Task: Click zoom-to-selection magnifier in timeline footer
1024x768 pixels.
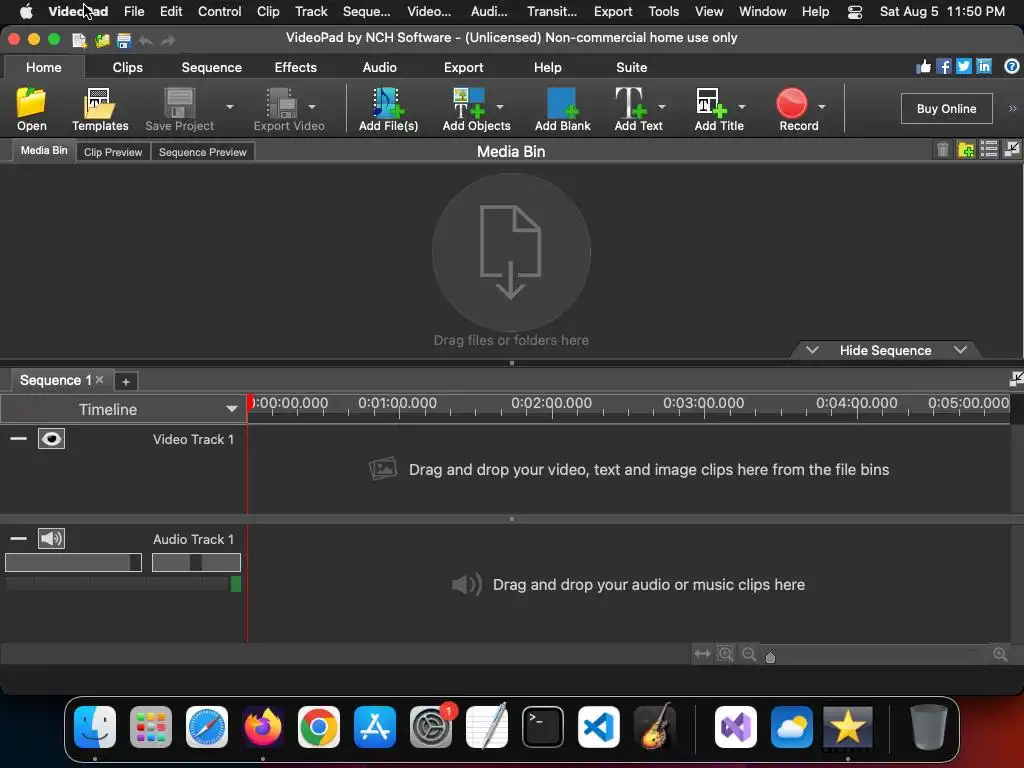Action: pos(726,654)
